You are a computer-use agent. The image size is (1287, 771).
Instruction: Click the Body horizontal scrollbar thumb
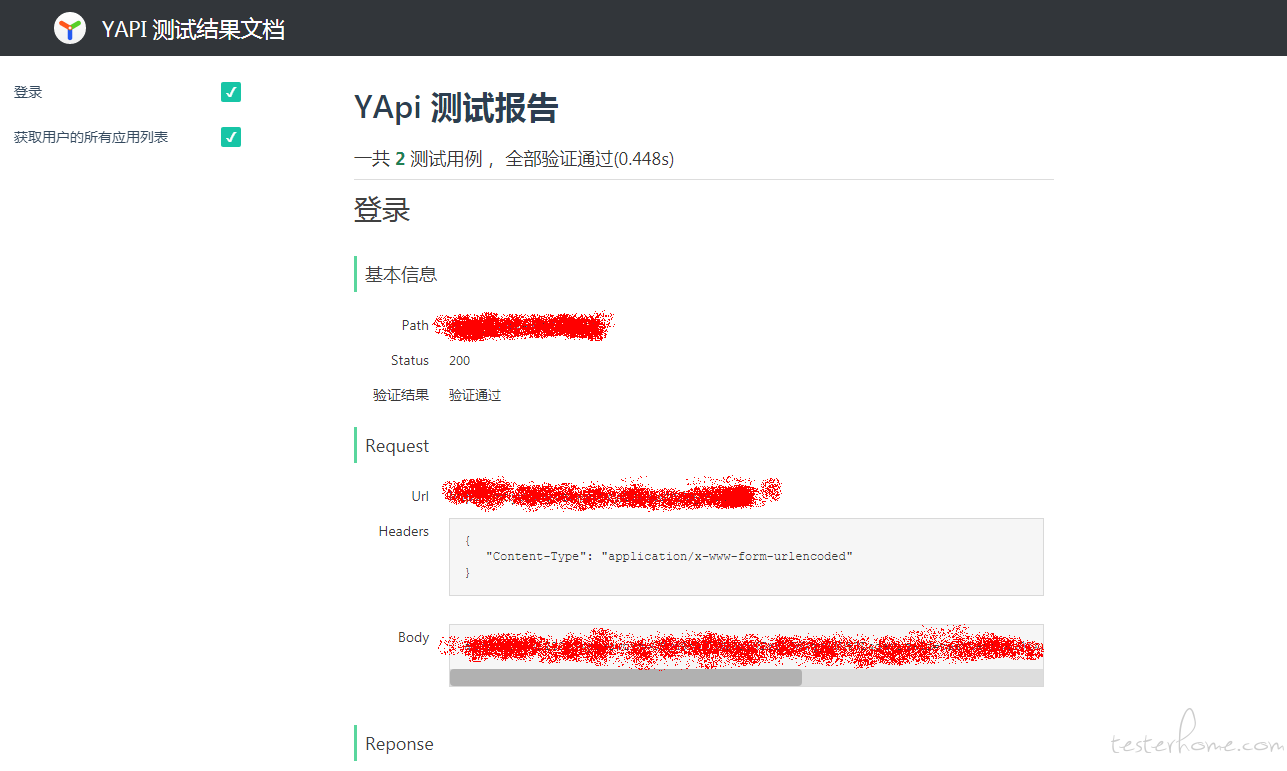[x=626, y=677]
